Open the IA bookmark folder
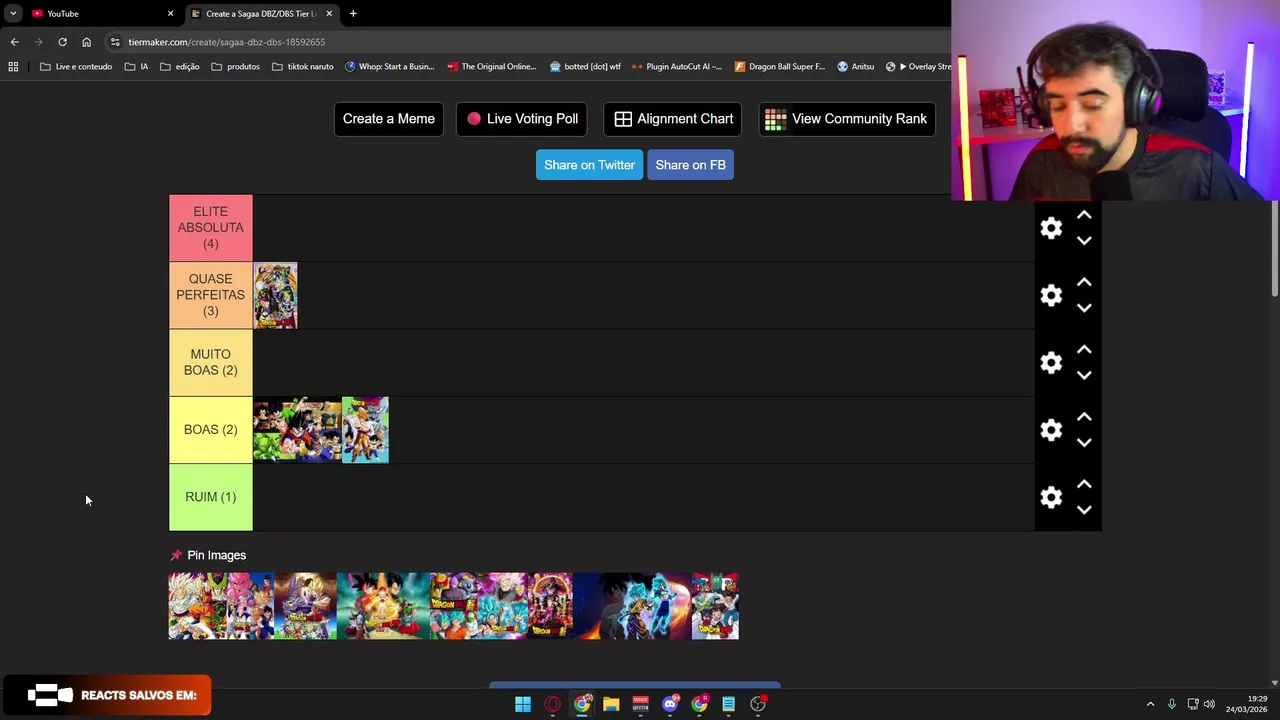Viewport: 1280px width, 720px height. pyautogui.click(x=137, y=67)
